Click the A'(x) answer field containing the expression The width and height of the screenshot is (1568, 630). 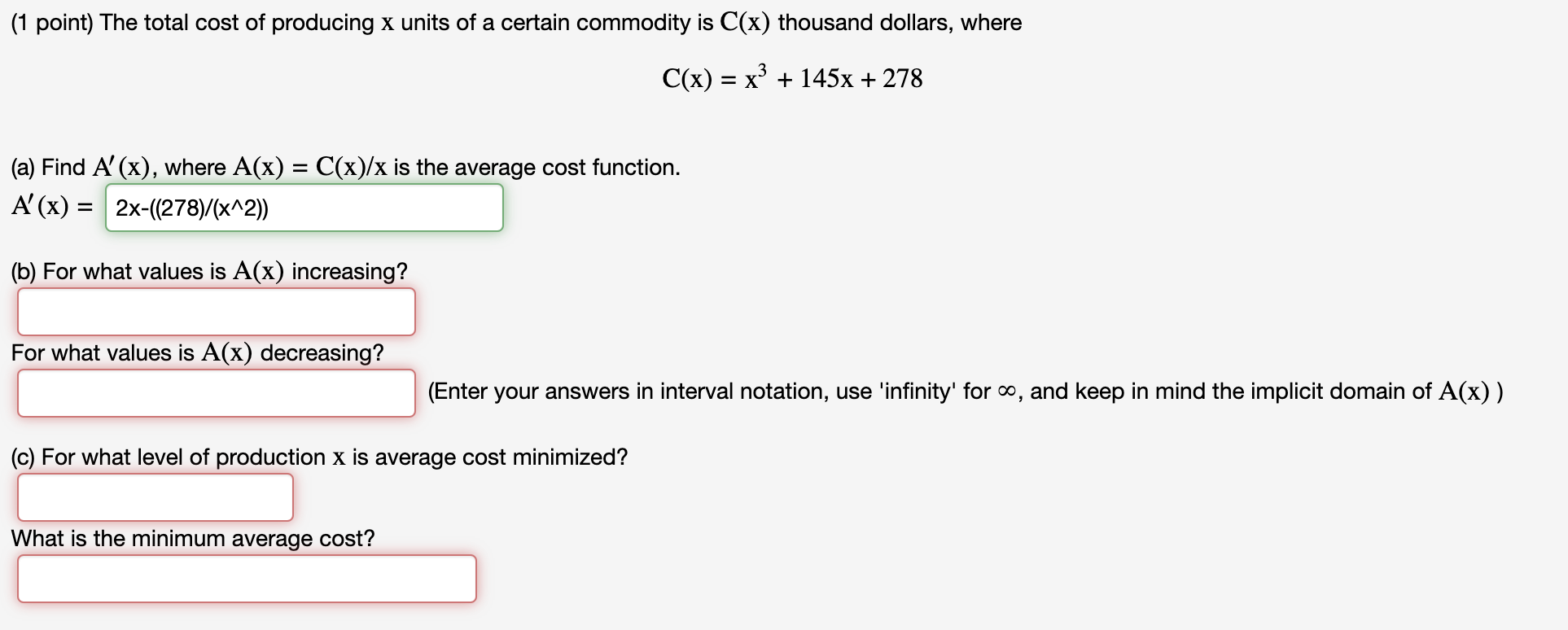point(304,208)
